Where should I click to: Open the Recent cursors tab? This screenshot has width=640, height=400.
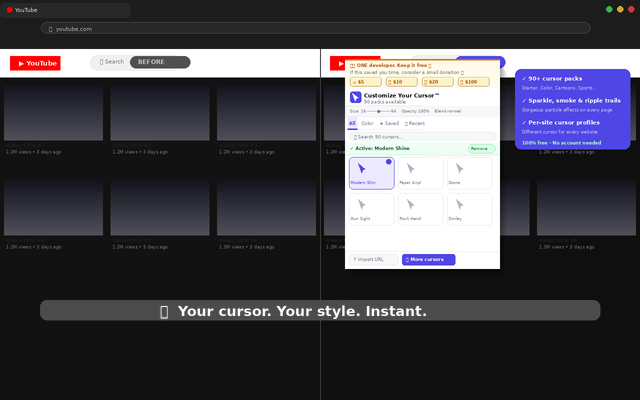coord(415,123)
